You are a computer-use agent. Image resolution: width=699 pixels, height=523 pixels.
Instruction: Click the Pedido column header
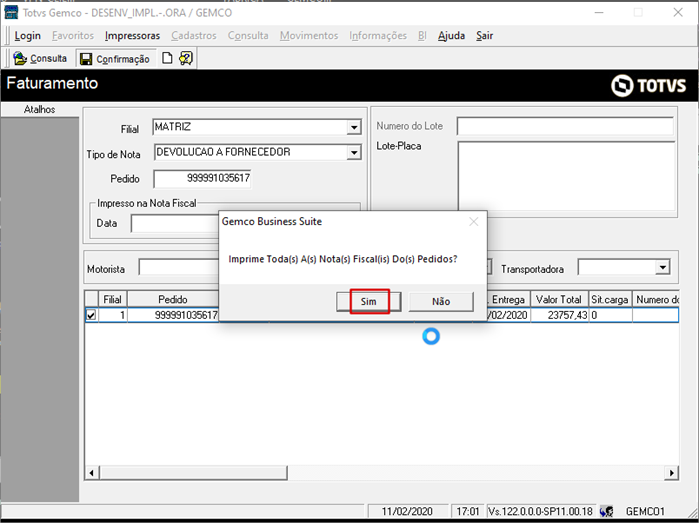coord(173,299)
